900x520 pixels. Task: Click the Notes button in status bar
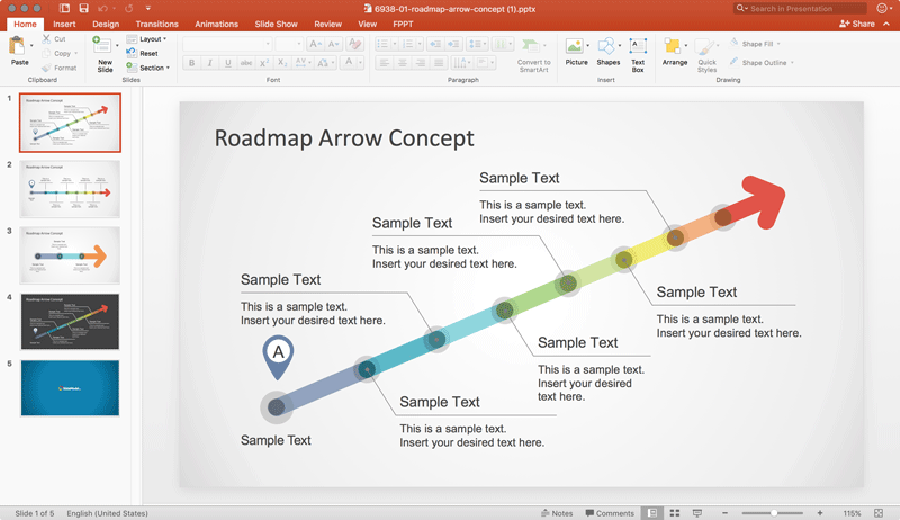(557, 513)
